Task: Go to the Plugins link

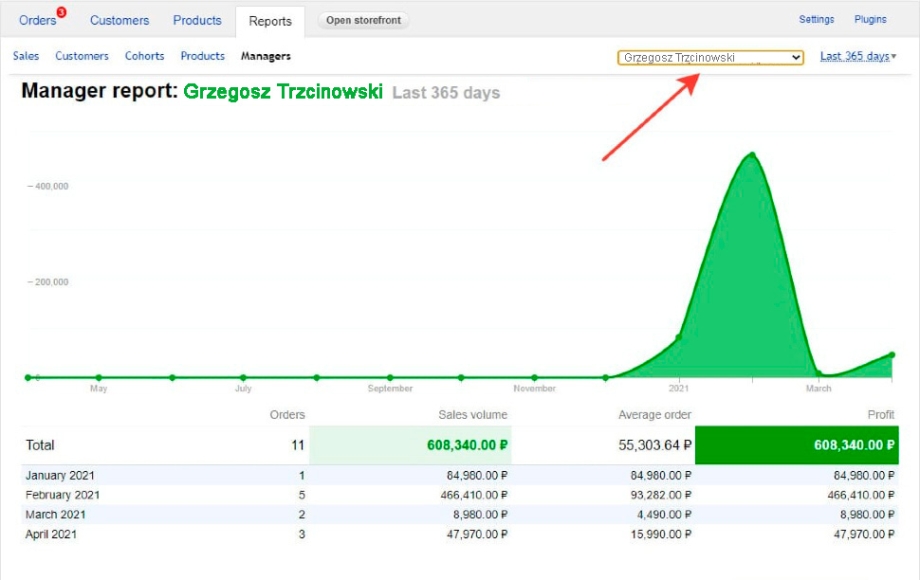Action: coord(870,20)
